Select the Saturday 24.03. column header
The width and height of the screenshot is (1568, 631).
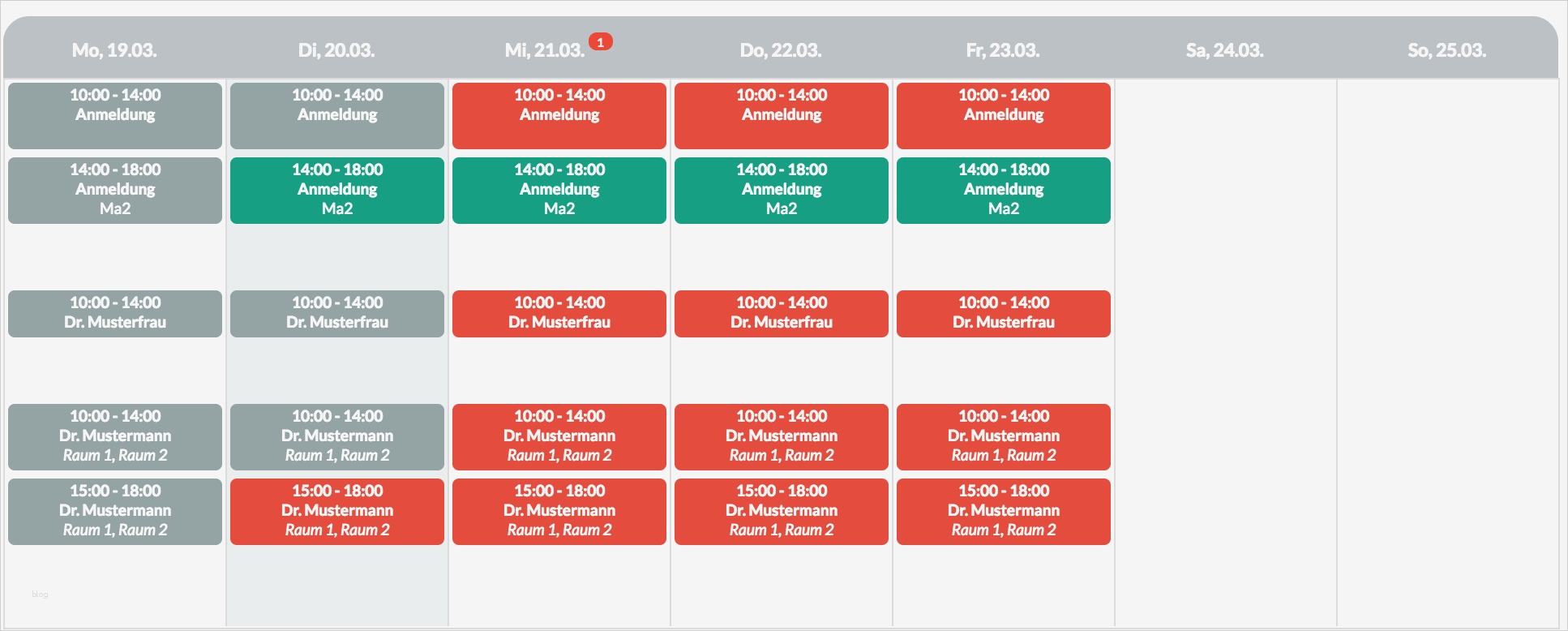click(1224, 50)
